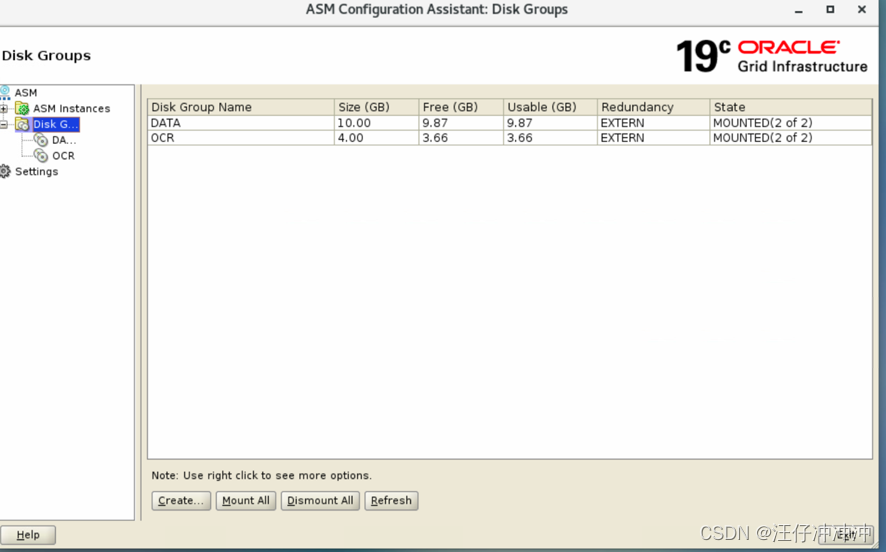This screenshot has height=552, width=886.
Task: Select the OCR child tree item
Action: tap(63, 156)
